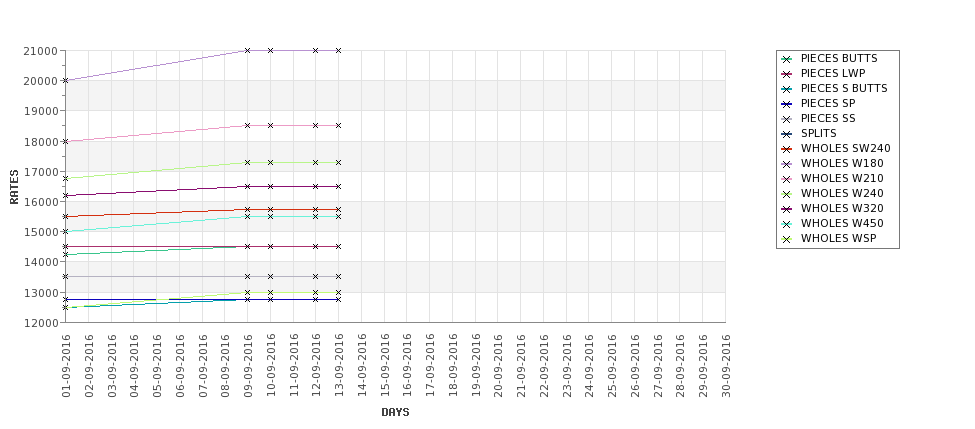
Task: Select the 'PIECES LWP' legend label
Action: tap(833, 73)
